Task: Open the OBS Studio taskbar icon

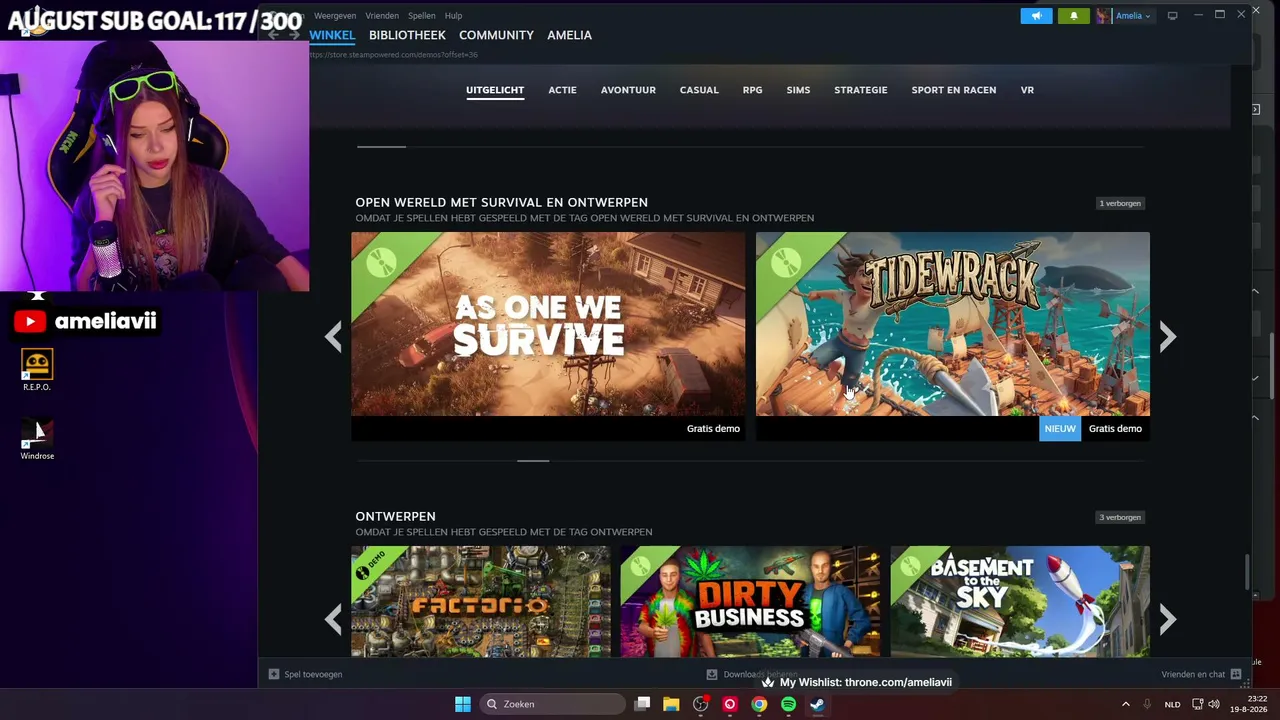Action: click(701, 704)
